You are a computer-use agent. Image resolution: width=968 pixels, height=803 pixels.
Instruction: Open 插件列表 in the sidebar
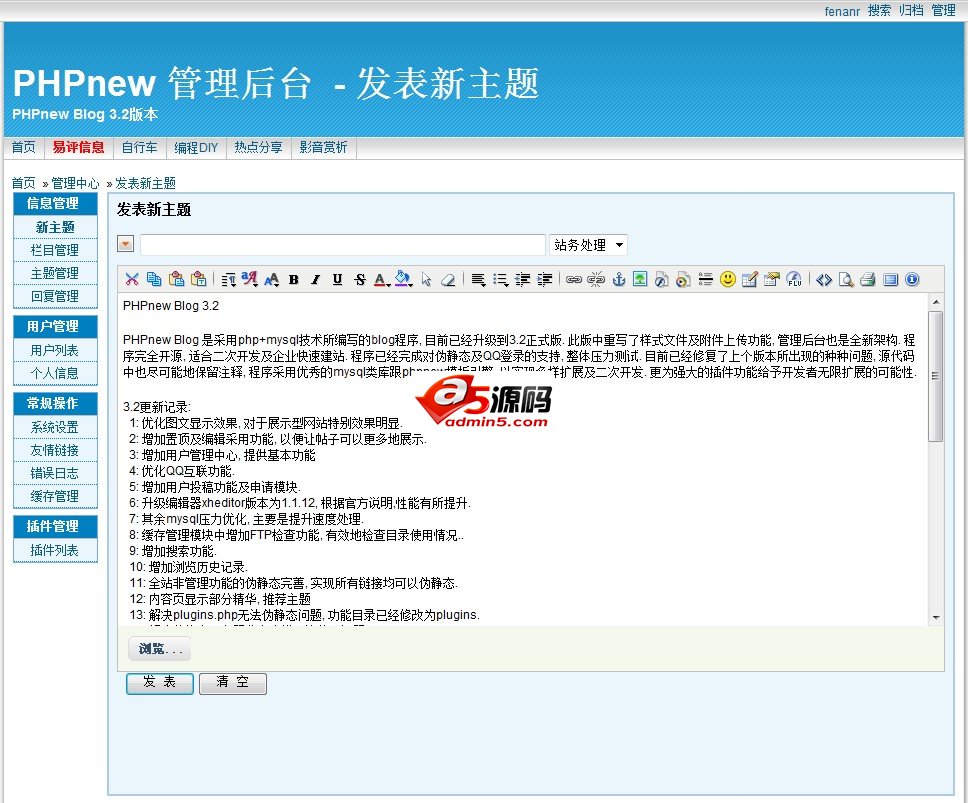(x=55, y=550)
